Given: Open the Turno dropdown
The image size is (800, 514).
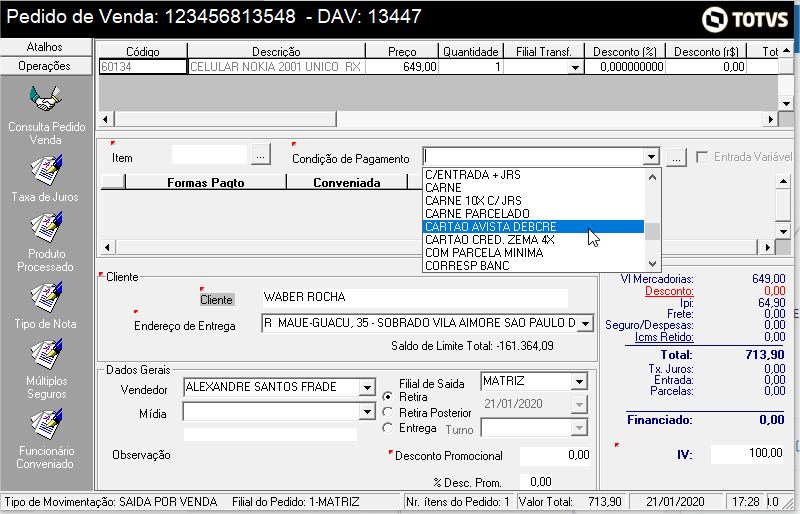Looking at the screenshot, I should (x=579, y=428).
